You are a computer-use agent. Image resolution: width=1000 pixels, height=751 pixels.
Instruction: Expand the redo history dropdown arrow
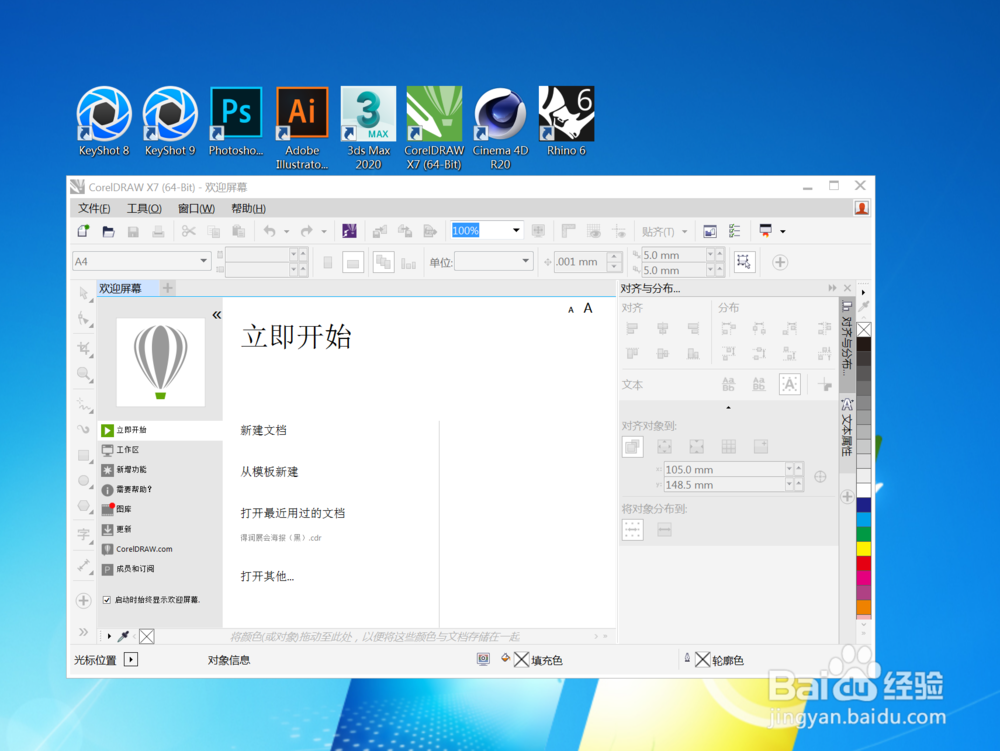coord(324,231)
